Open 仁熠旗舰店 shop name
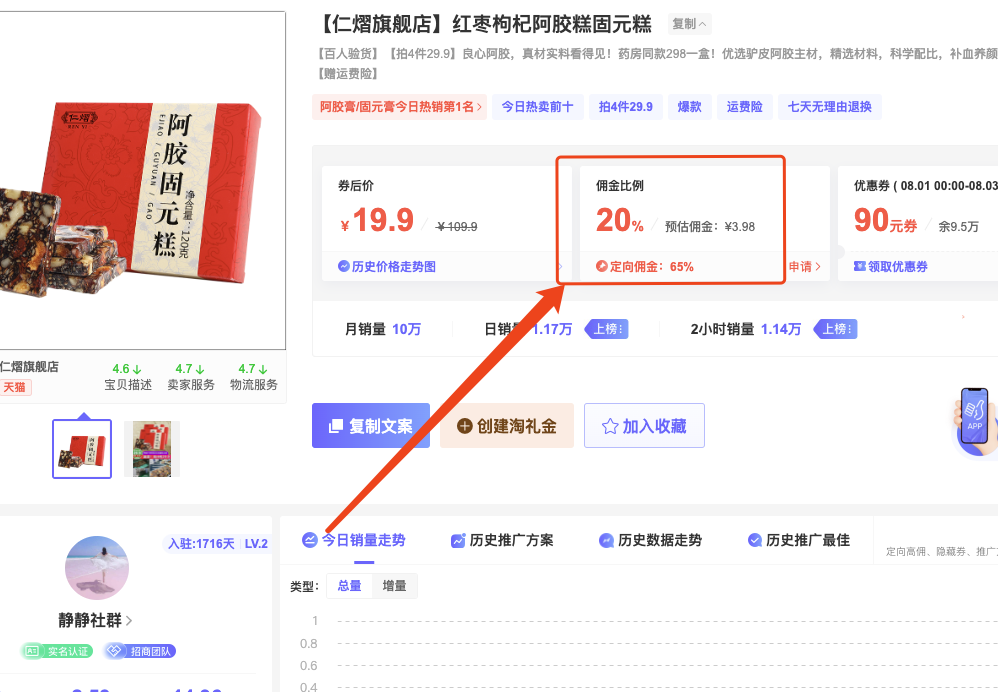 [29, 367]
